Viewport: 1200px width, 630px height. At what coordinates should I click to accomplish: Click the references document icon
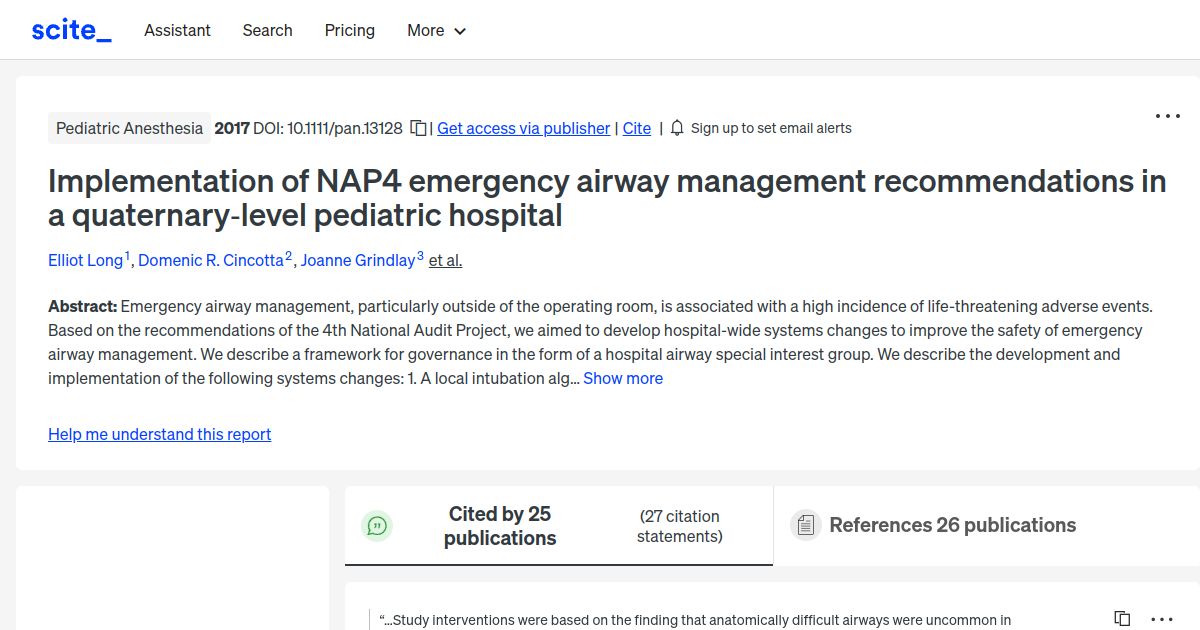click(x=805, y=524)
